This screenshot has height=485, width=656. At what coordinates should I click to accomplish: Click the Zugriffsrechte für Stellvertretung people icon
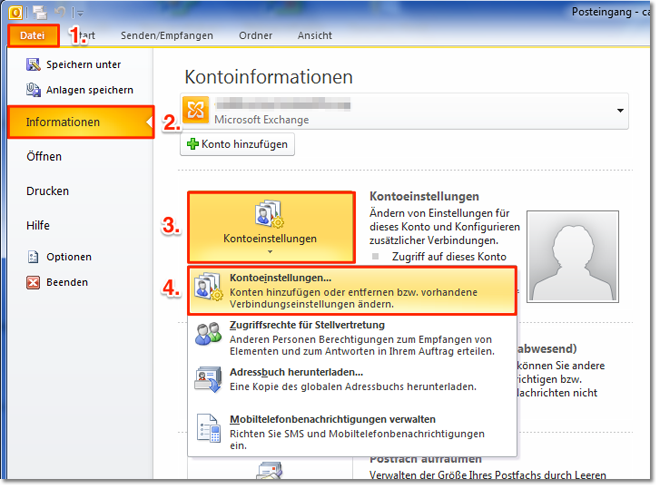[208, 334]
